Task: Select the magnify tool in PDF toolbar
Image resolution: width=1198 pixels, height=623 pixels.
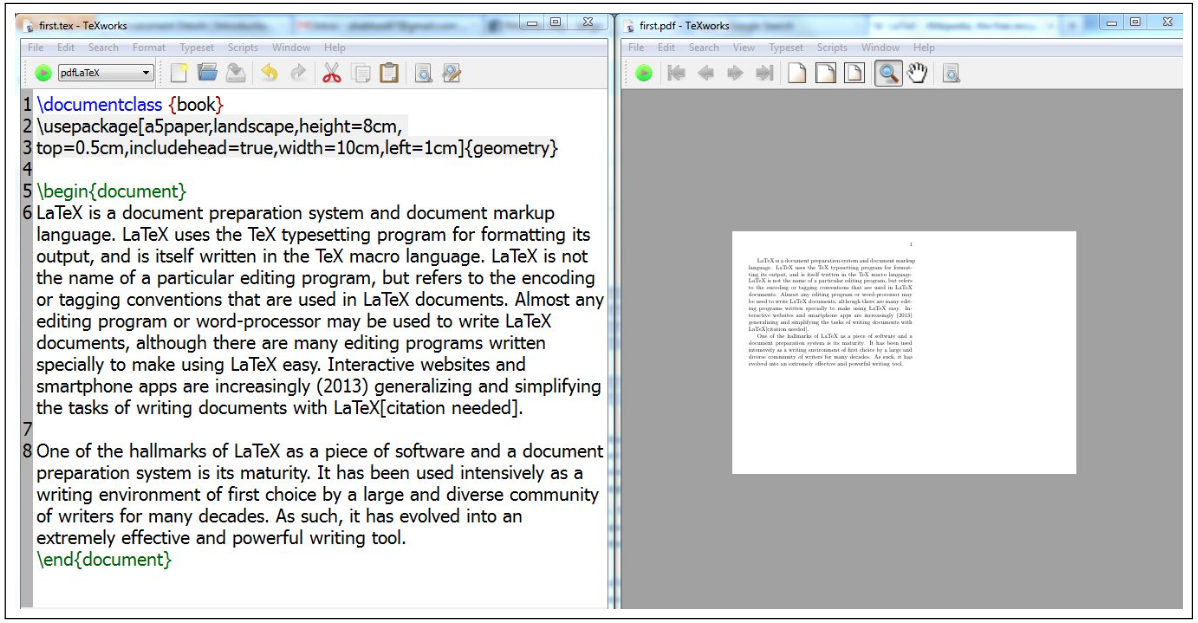Action: [888, 73]
